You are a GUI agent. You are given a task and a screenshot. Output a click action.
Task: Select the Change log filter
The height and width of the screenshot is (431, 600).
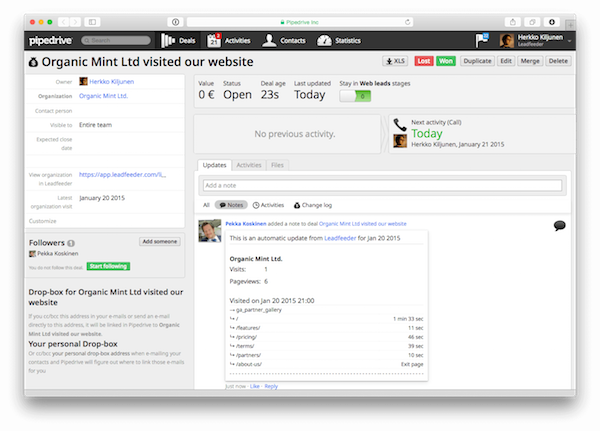313,205
